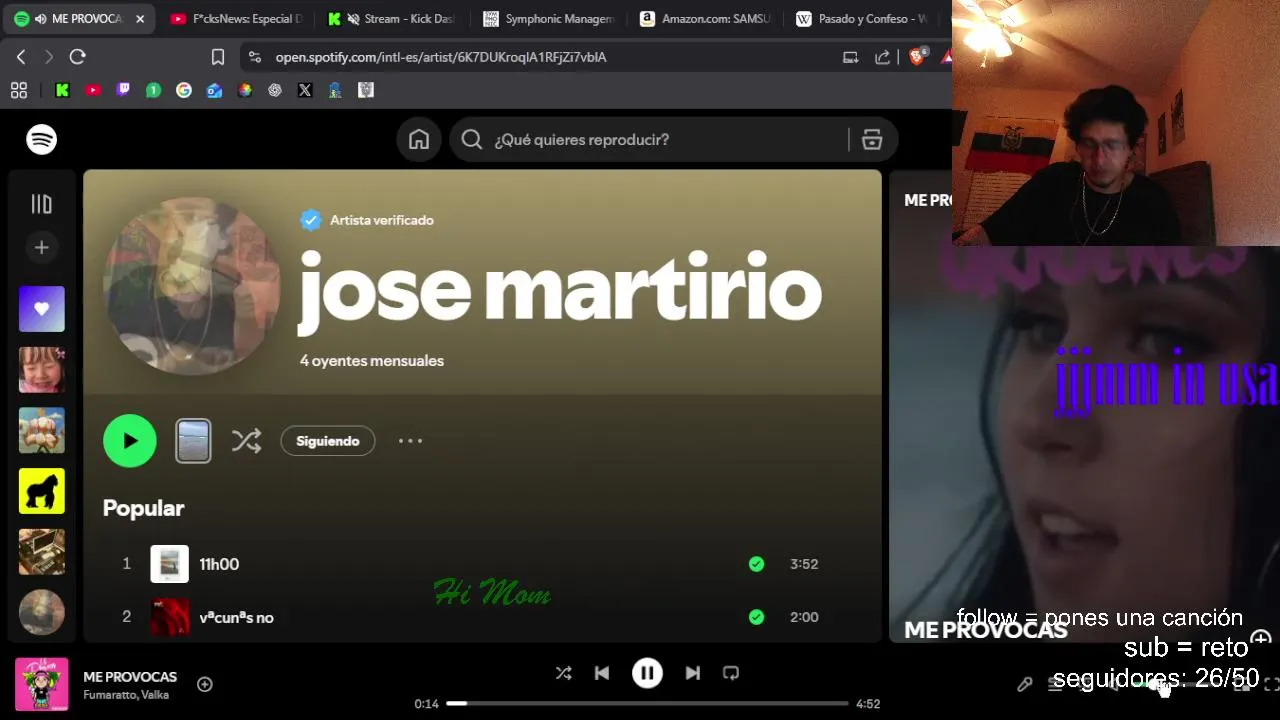This screenshot has height=720, width=1280.
Task: Open the cast/install app icon in address bar
Action: click(851, 57)
